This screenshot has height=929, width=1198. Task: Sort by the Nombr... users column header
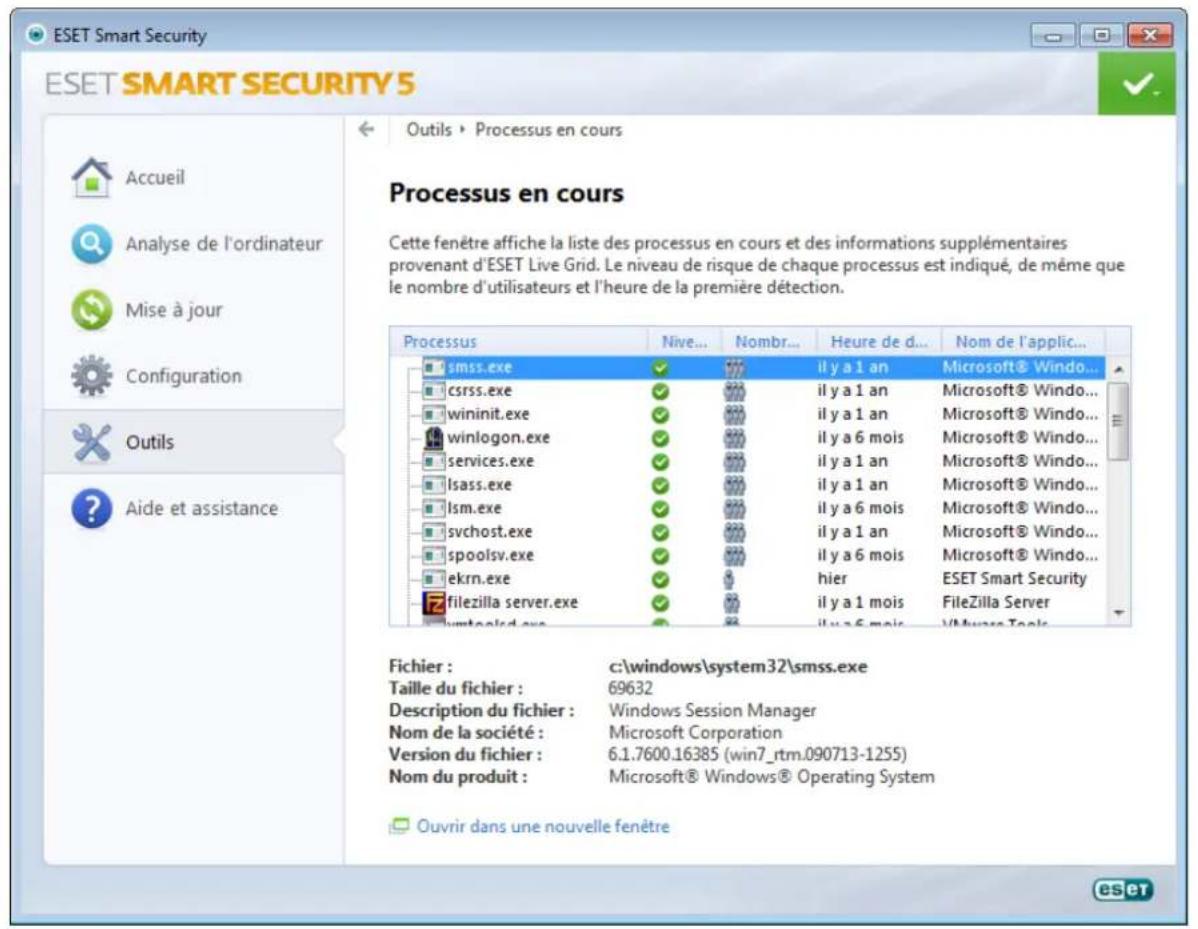click(x=768, y=341)
